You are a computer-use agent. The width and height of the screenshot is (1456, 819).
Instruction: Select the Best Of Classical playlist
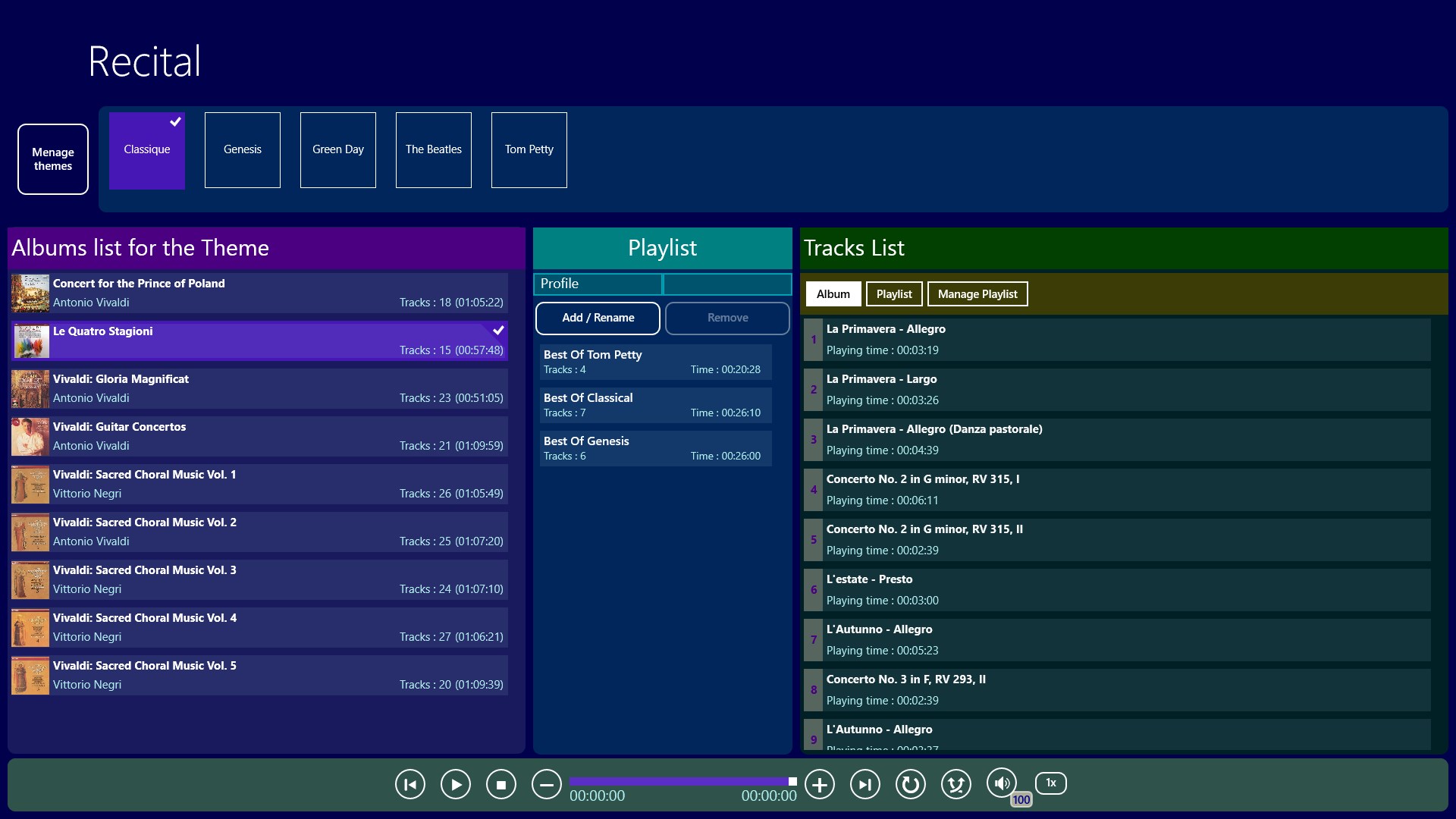(x=656, y=405)
